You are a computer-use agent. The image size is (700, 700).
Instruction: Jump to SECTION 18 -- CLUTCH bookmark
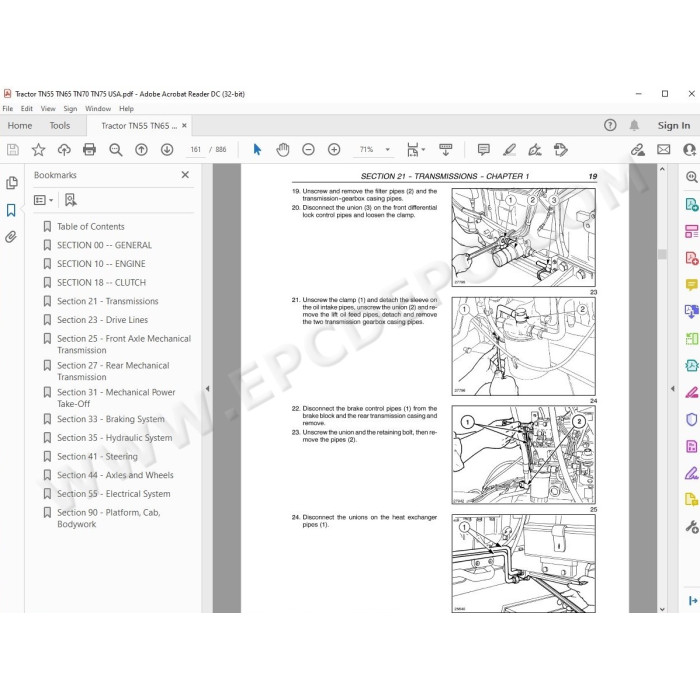pos(101,283)
